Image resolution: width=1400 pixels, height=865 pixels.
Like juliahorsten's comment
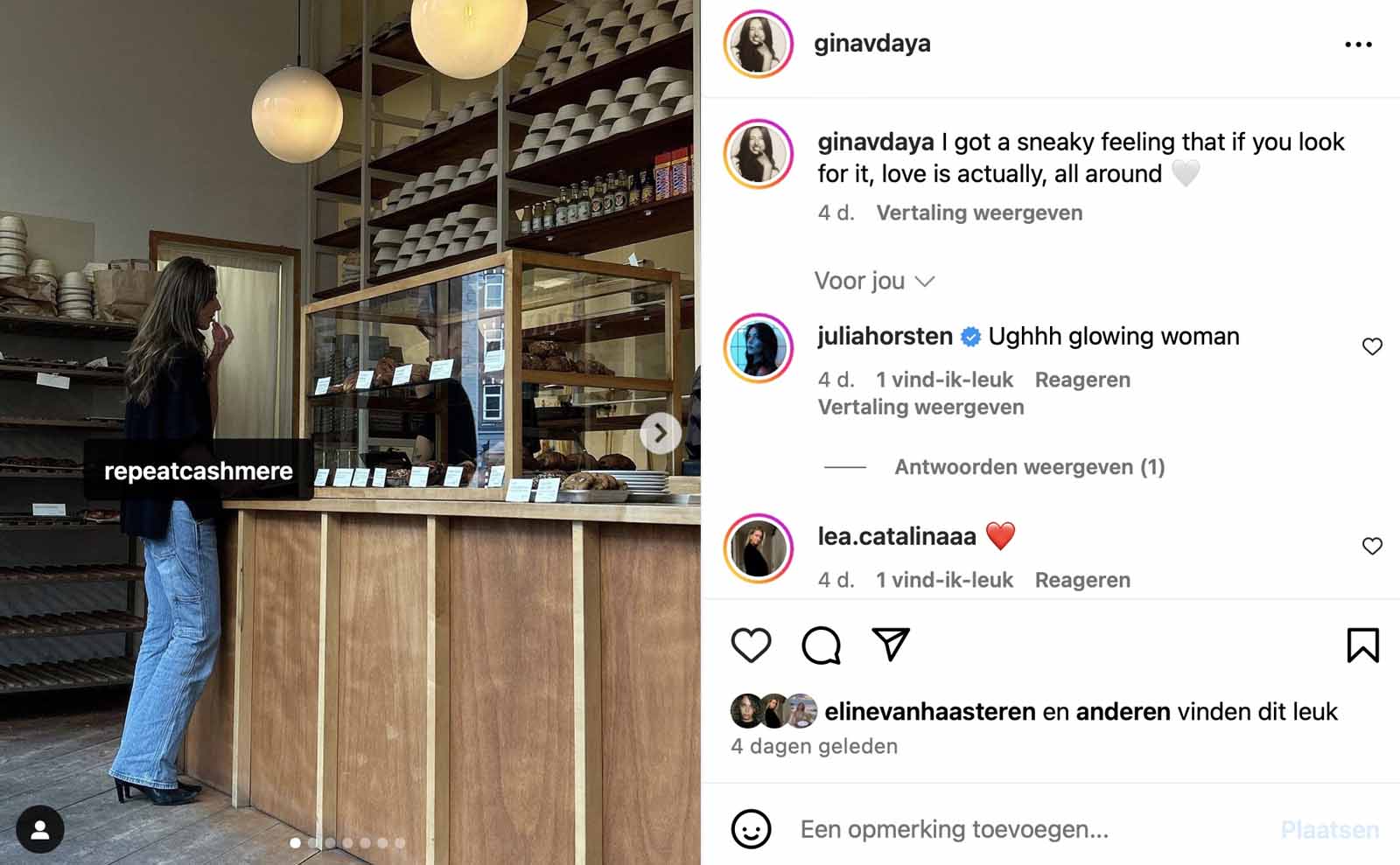pos(1372,346)
